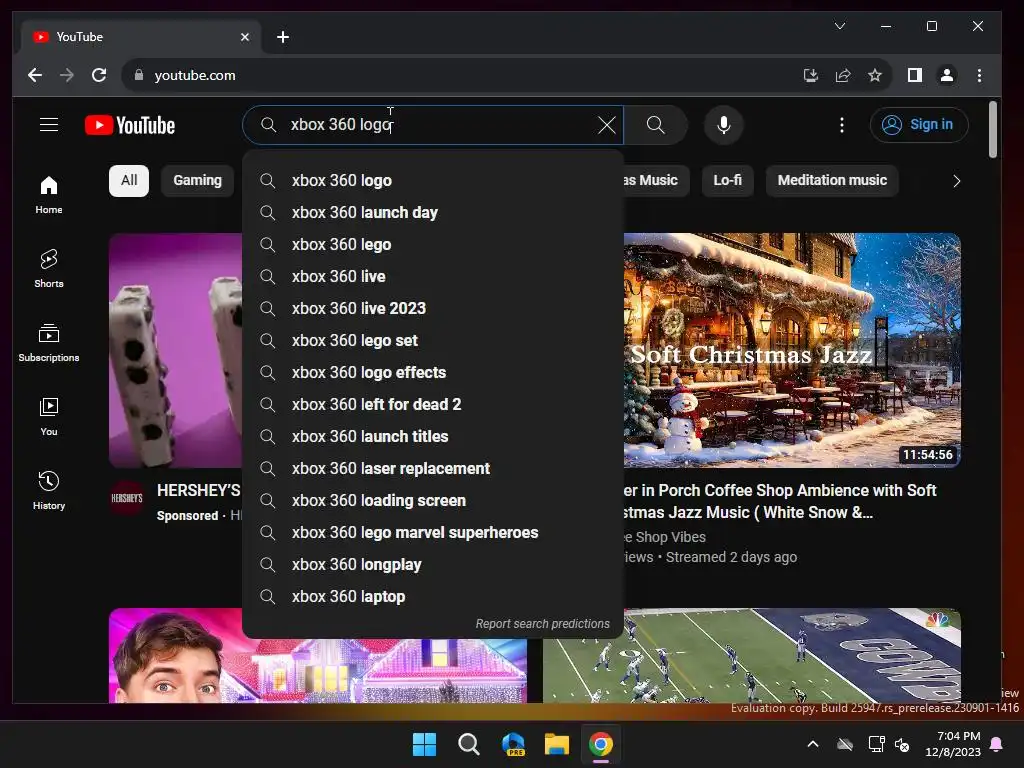
Task: Open Subscriptions in the sidebar
Action: point(49,342)
